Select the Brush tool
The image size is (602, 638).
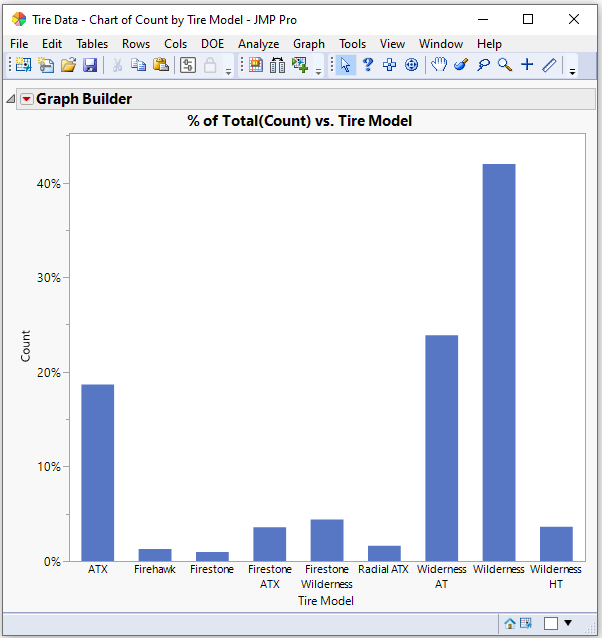[x=460, y=65]
